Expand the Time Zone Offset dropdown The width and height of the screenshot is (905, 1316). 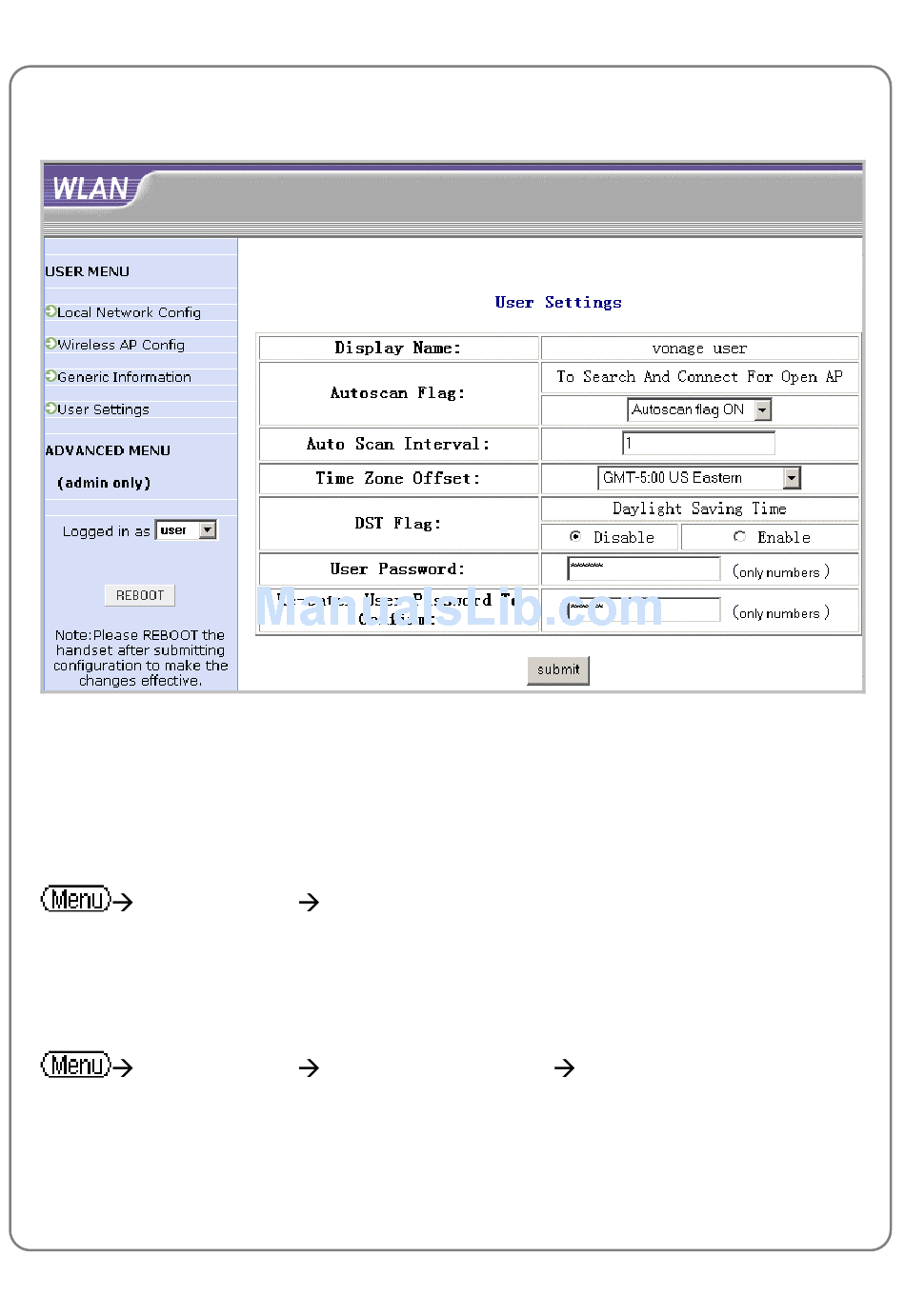coord(699,478)
